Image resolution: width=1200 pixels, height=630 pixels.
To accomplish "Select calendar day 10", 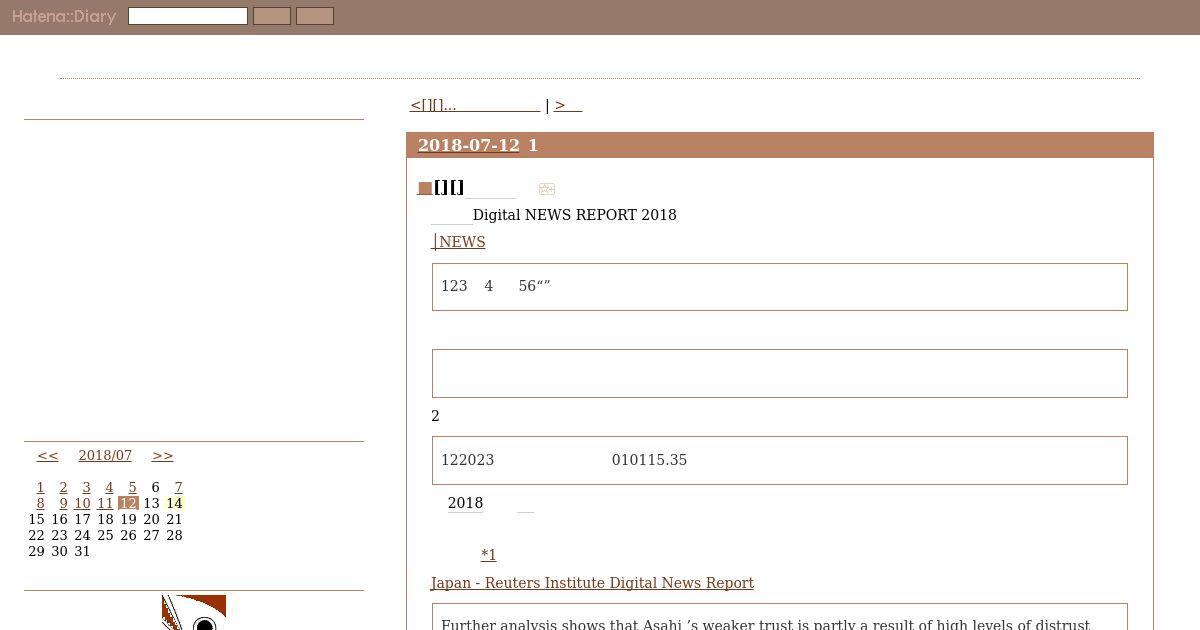I will click(x=82, y=503).
